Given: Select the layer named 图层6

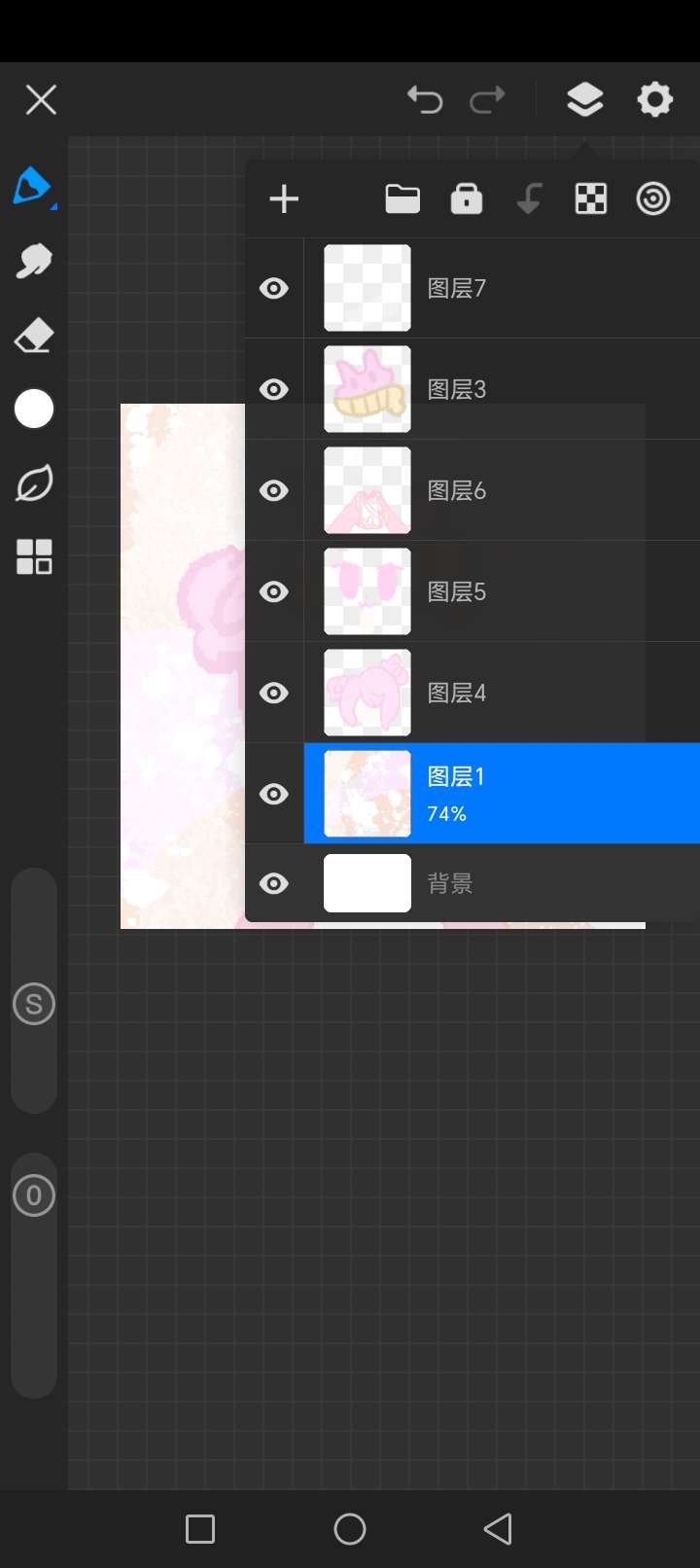Looking at the screenshot, I should (457, 491).
